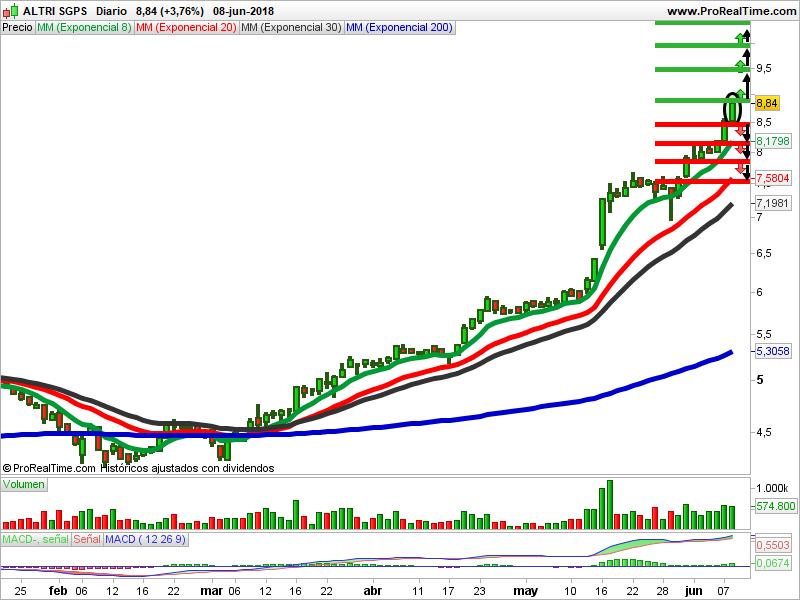Select the Precio legend tab
This screenshot has width=800, height=600.
click(17, 27)
